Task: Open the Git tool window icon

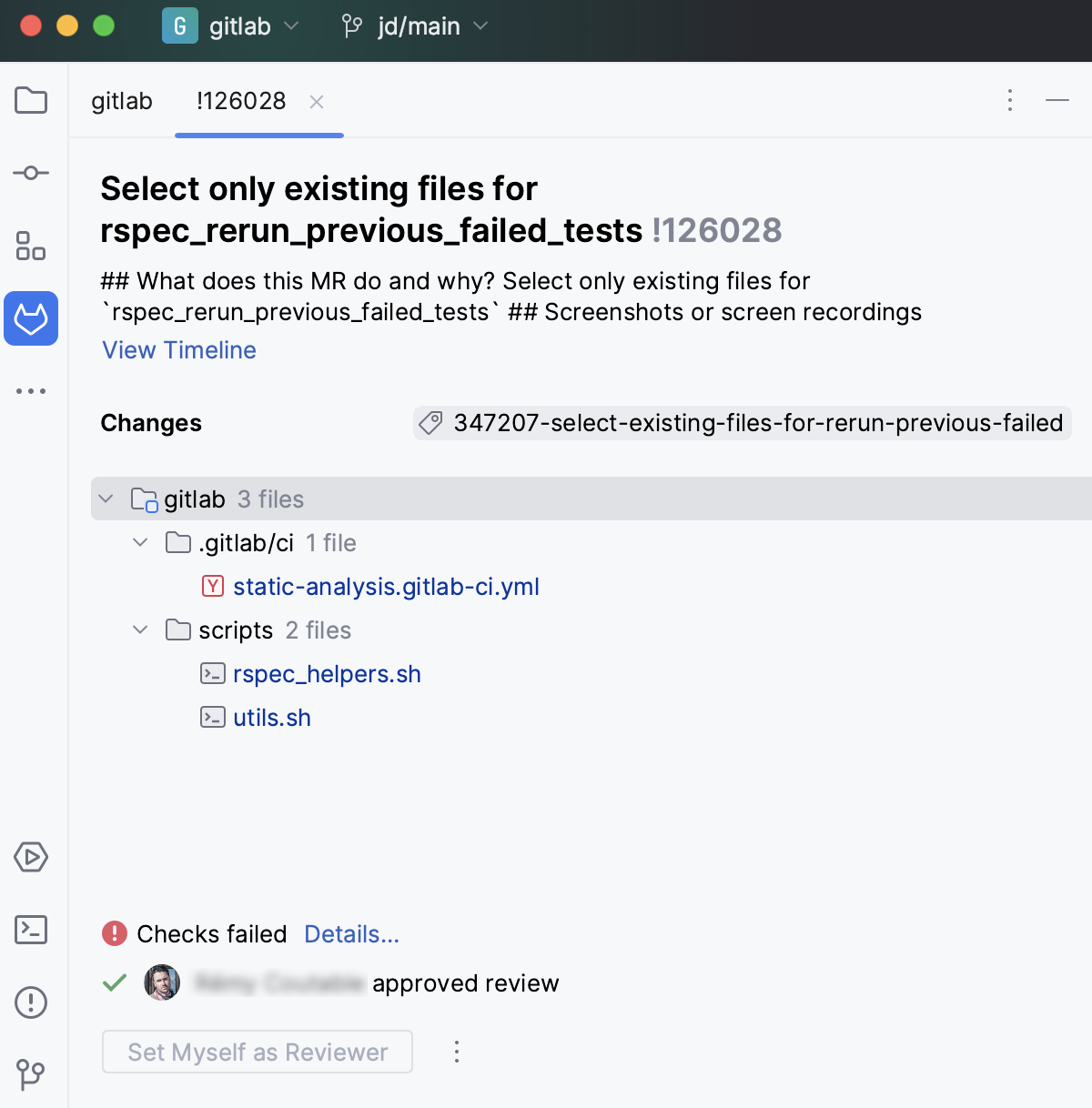Action: (31, 1074)
